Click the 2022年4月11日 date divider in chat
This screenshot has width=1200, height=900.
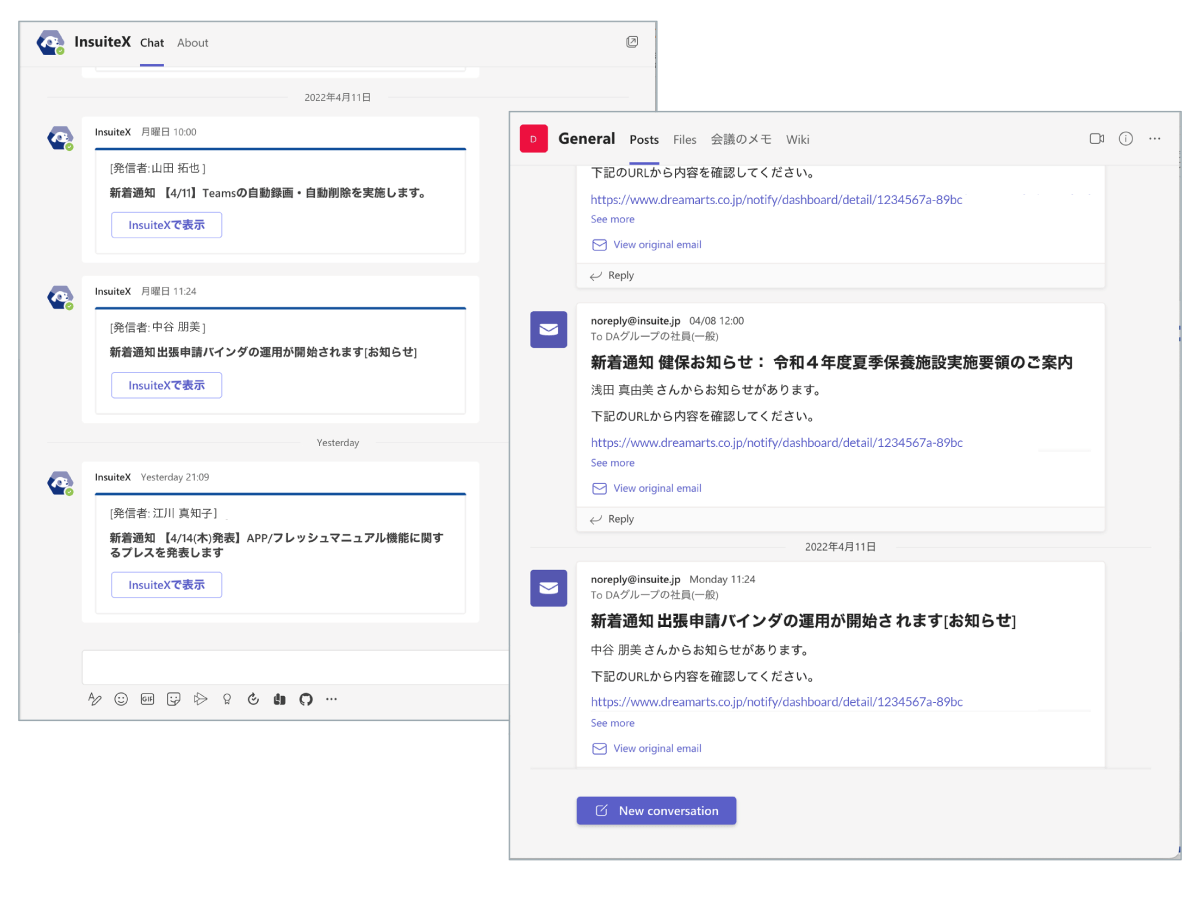pyautogui.click(x=338, y=97)
